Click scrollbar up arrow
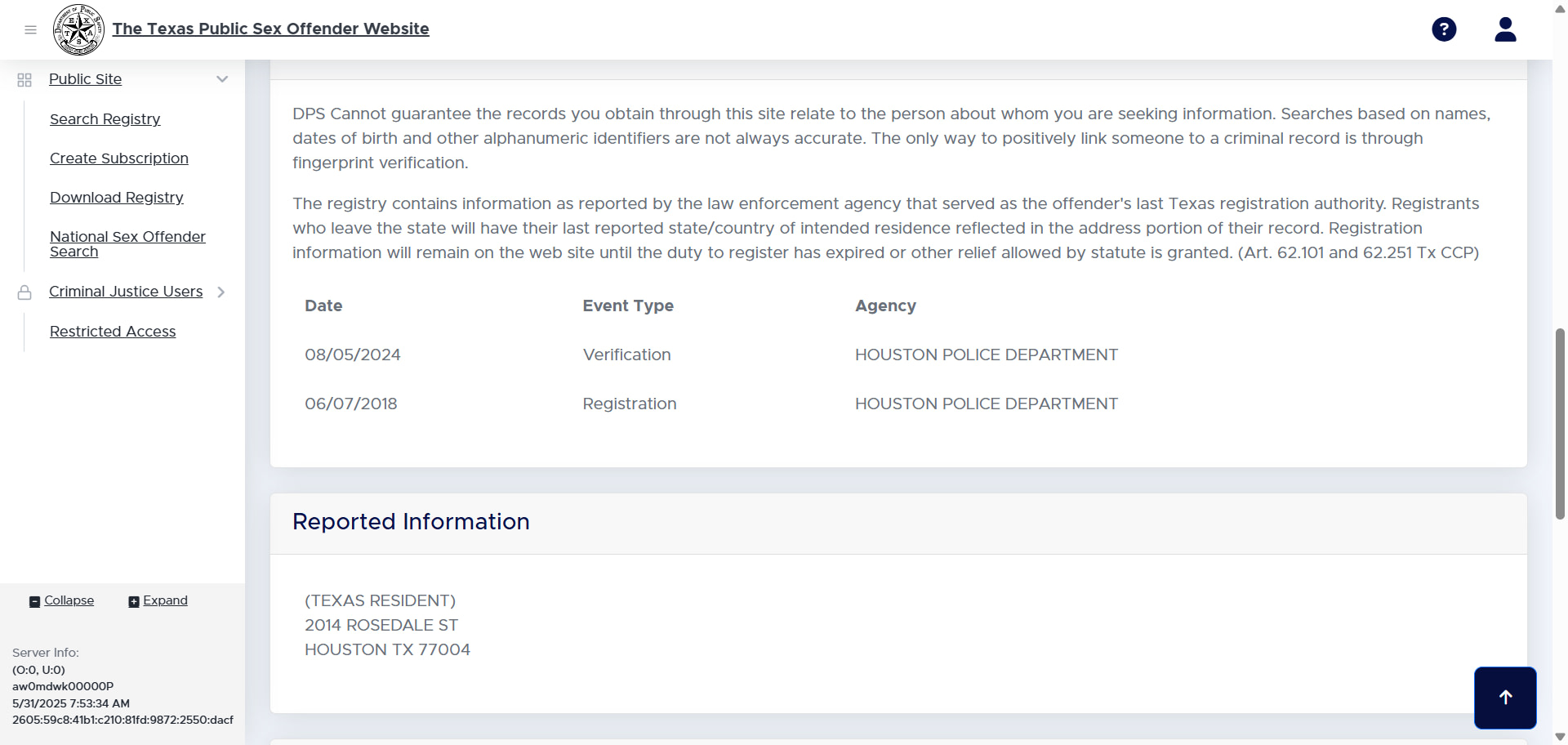The height and width of the screenshot is (745, 1568). (1560, 7)
